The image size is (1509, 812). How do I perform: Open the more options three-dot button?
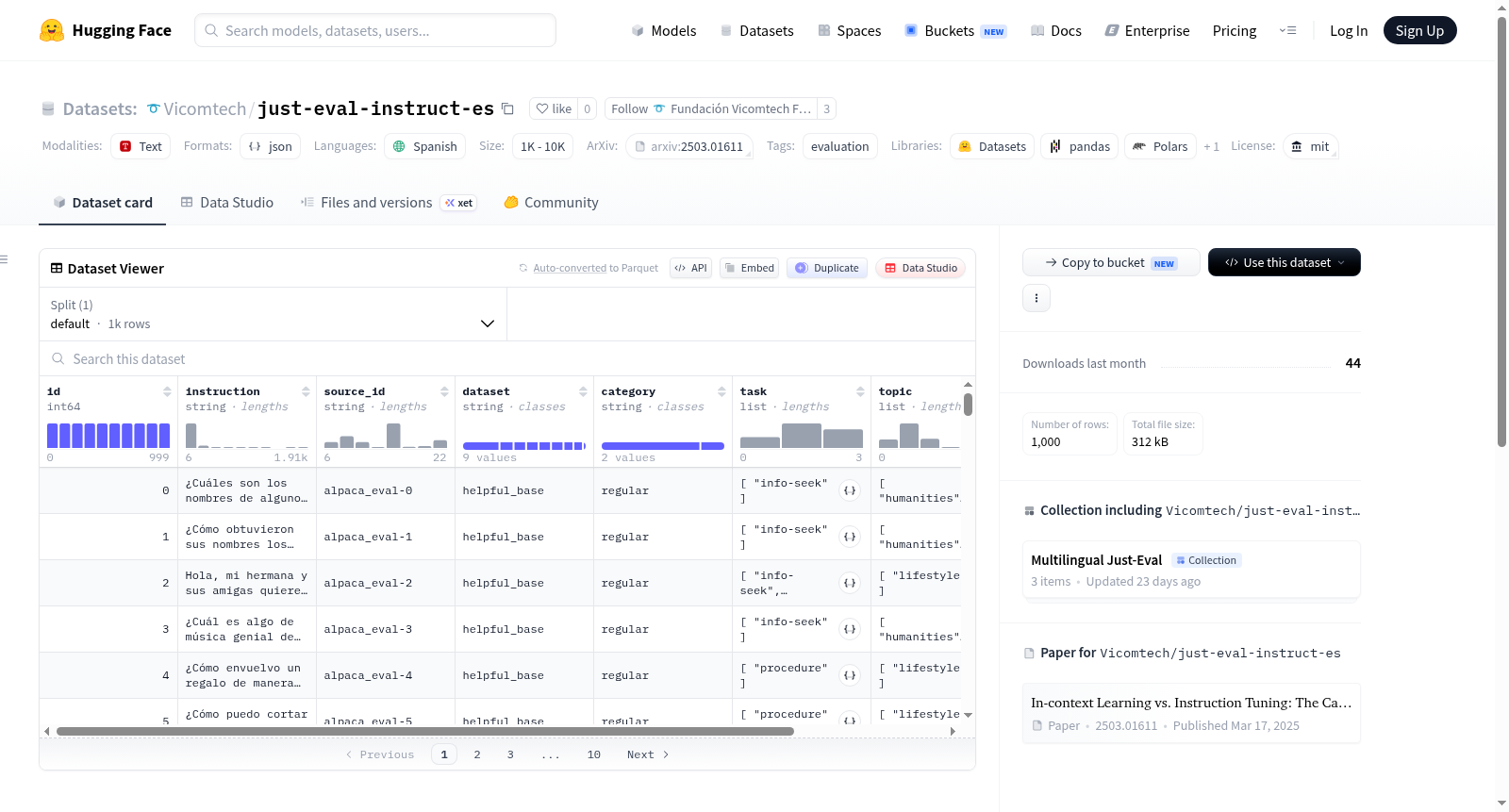coord(1036,298)
